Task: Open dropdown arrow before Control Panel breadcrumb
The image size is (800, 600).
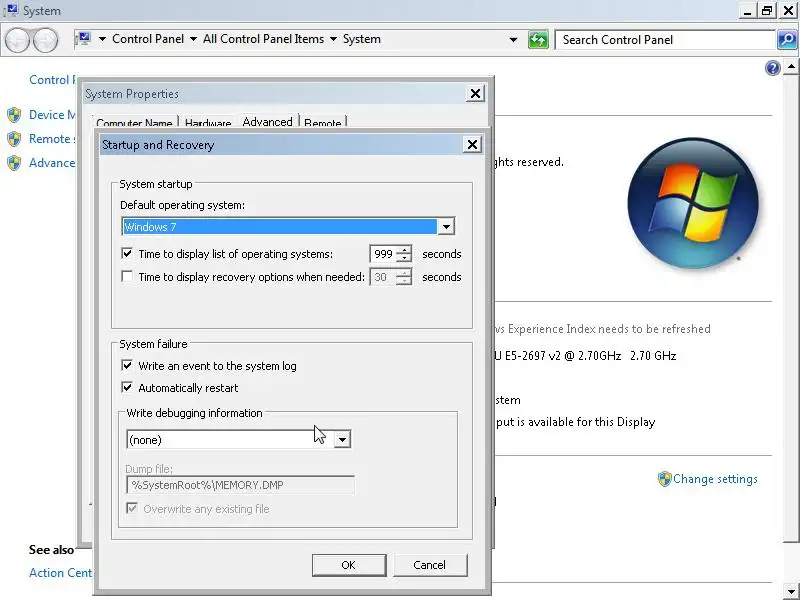Action: pos(102,39)
